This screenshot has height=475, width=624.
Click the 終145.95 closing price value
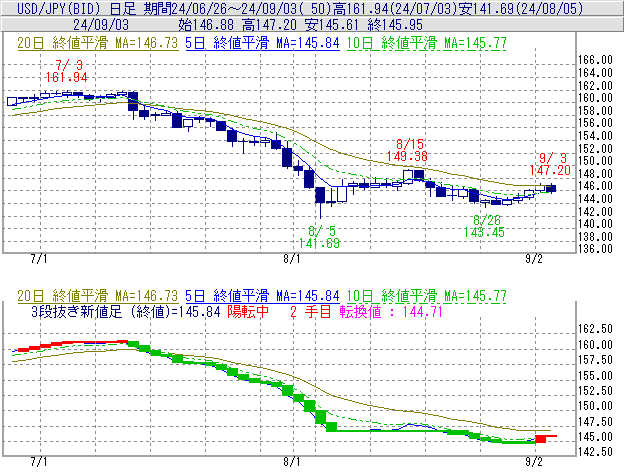(395, 25)
